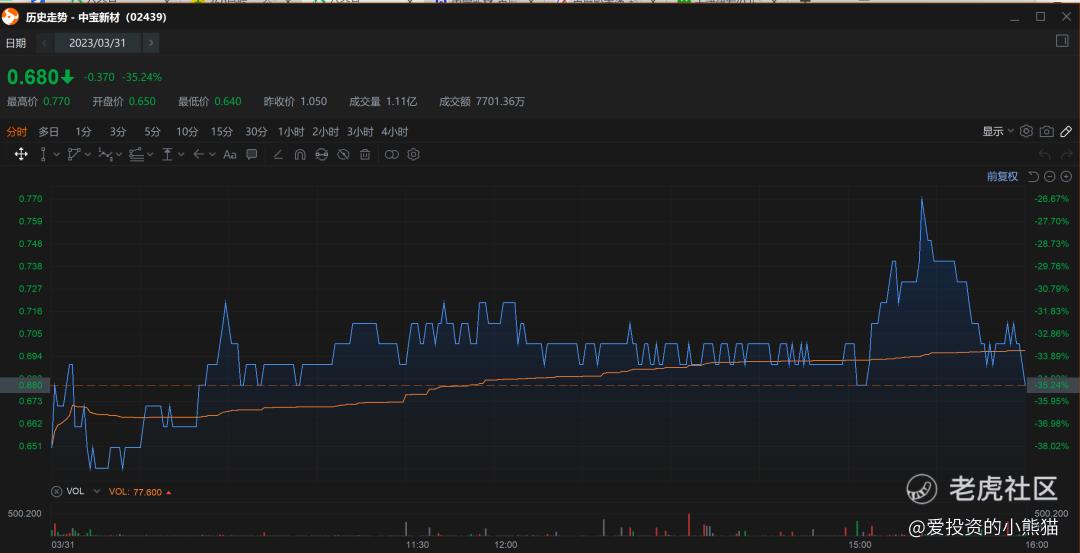Click the text annotation 'Aa' tool
1080x553 pixels.
click(230, 154)
